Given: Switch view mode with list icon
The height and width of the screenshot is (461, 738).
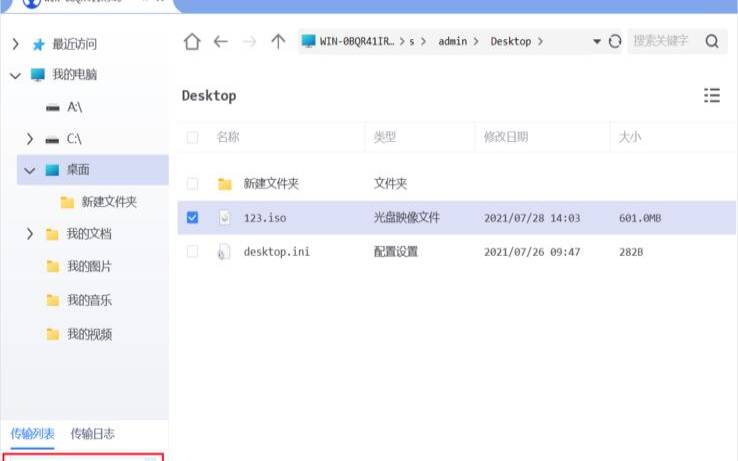Looking at the screenshot, I should pos(712,95).
